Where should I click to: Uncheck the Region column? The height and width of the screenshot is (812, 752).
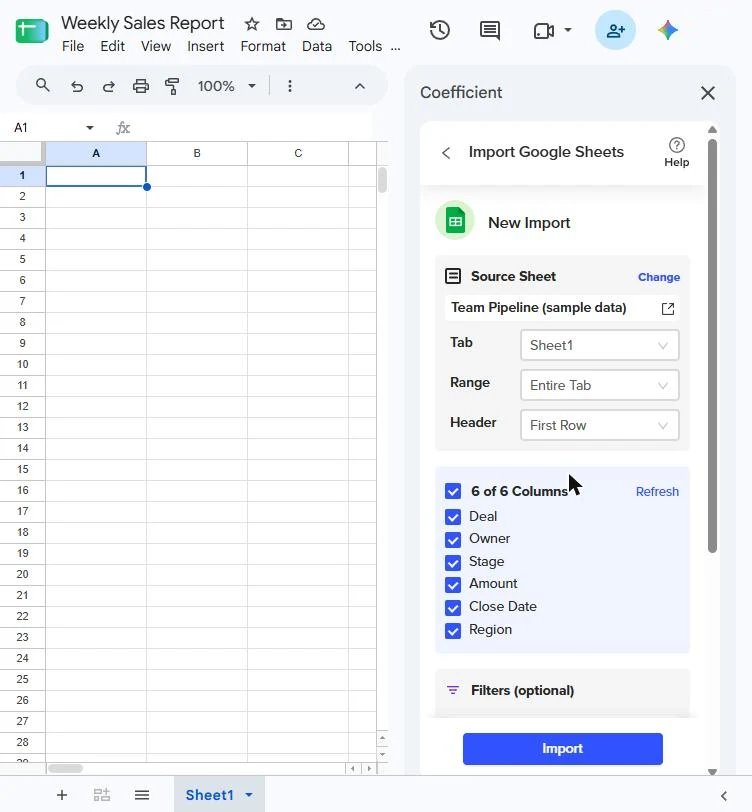click(453, 630)
